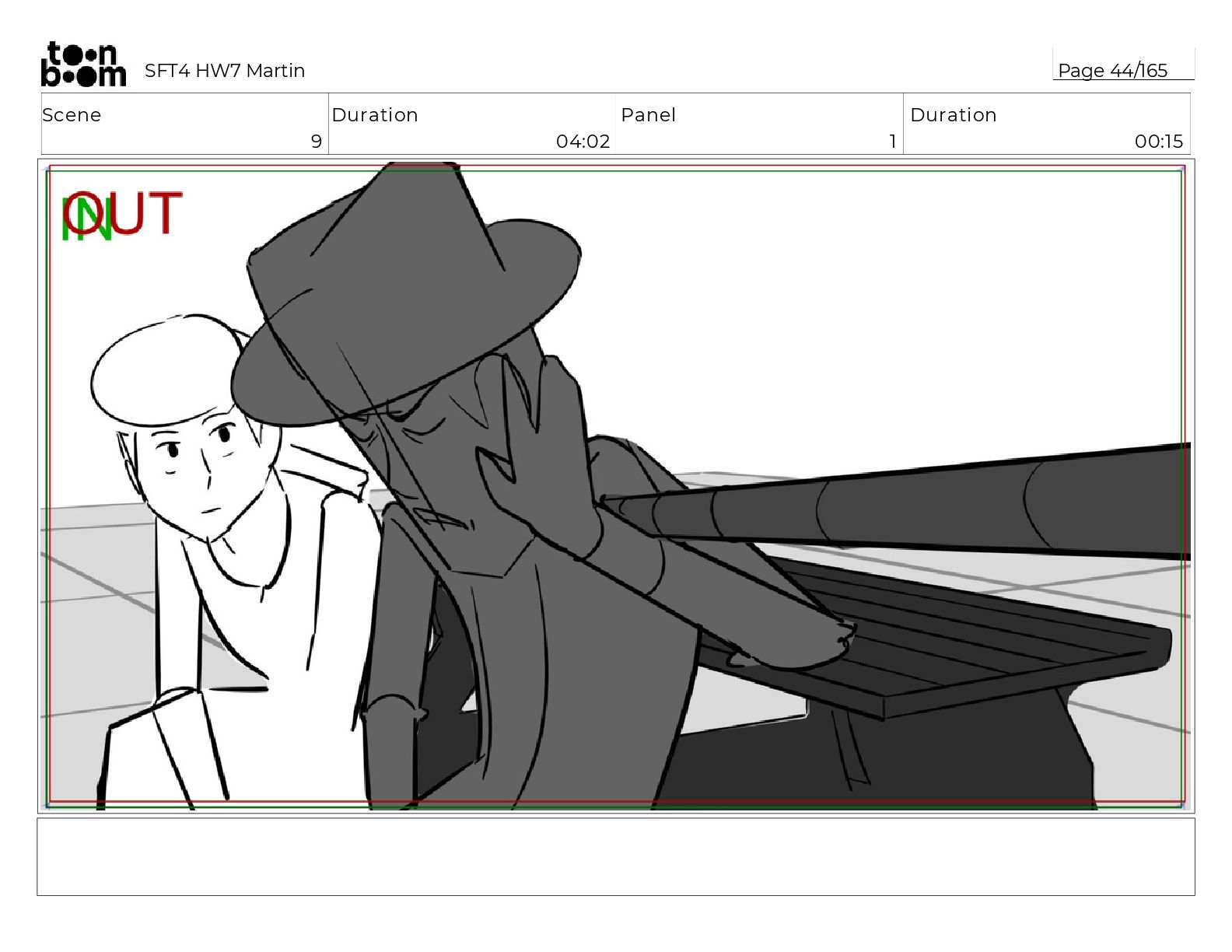Image resolution: width=1232 pixels, height=952 pixels.
Task: Click the 'Scene' header label
Action: click(x=72, y=115)
